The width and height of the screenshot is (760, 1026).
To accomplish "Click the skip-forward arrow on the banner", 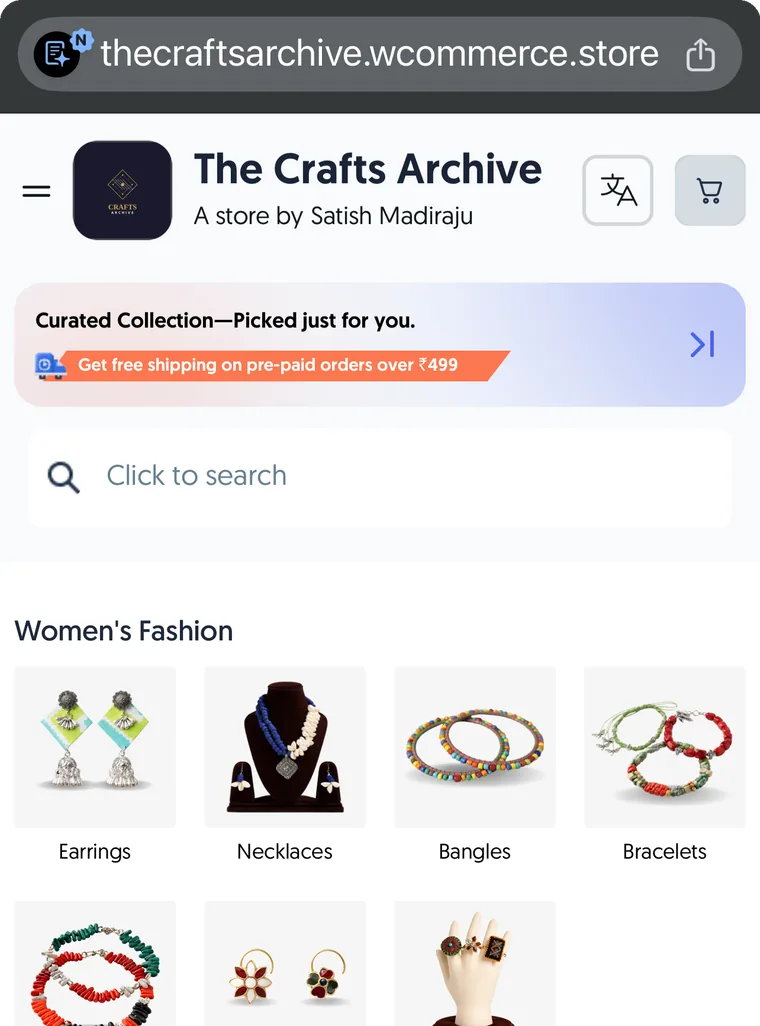I will click(x=702, y=344).
